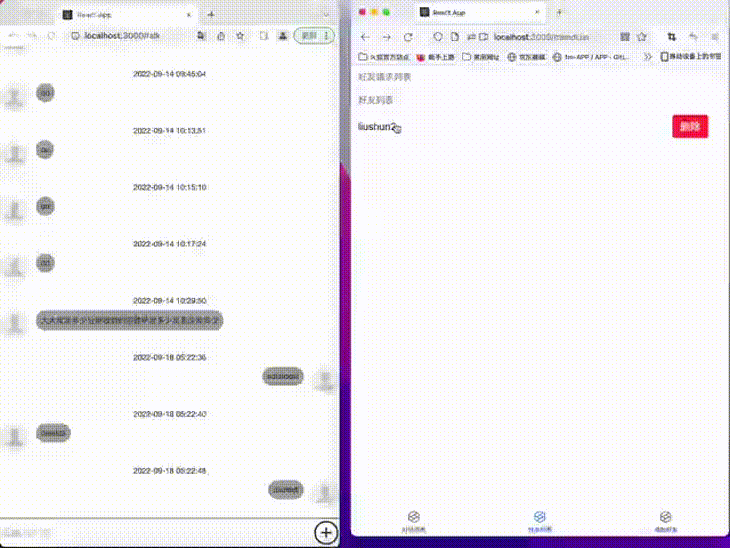The image size is (730, 548).
Task: Click the message bubble under 10:15:10 timestamp
Action: [x=45, y=206]
